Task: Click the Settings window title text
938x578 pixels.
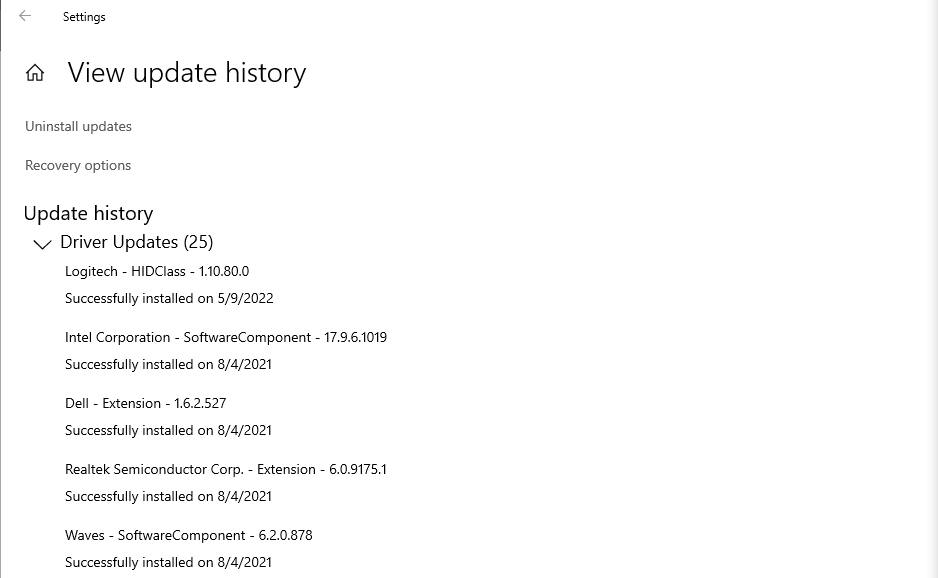Action: [x=84, y=17]
